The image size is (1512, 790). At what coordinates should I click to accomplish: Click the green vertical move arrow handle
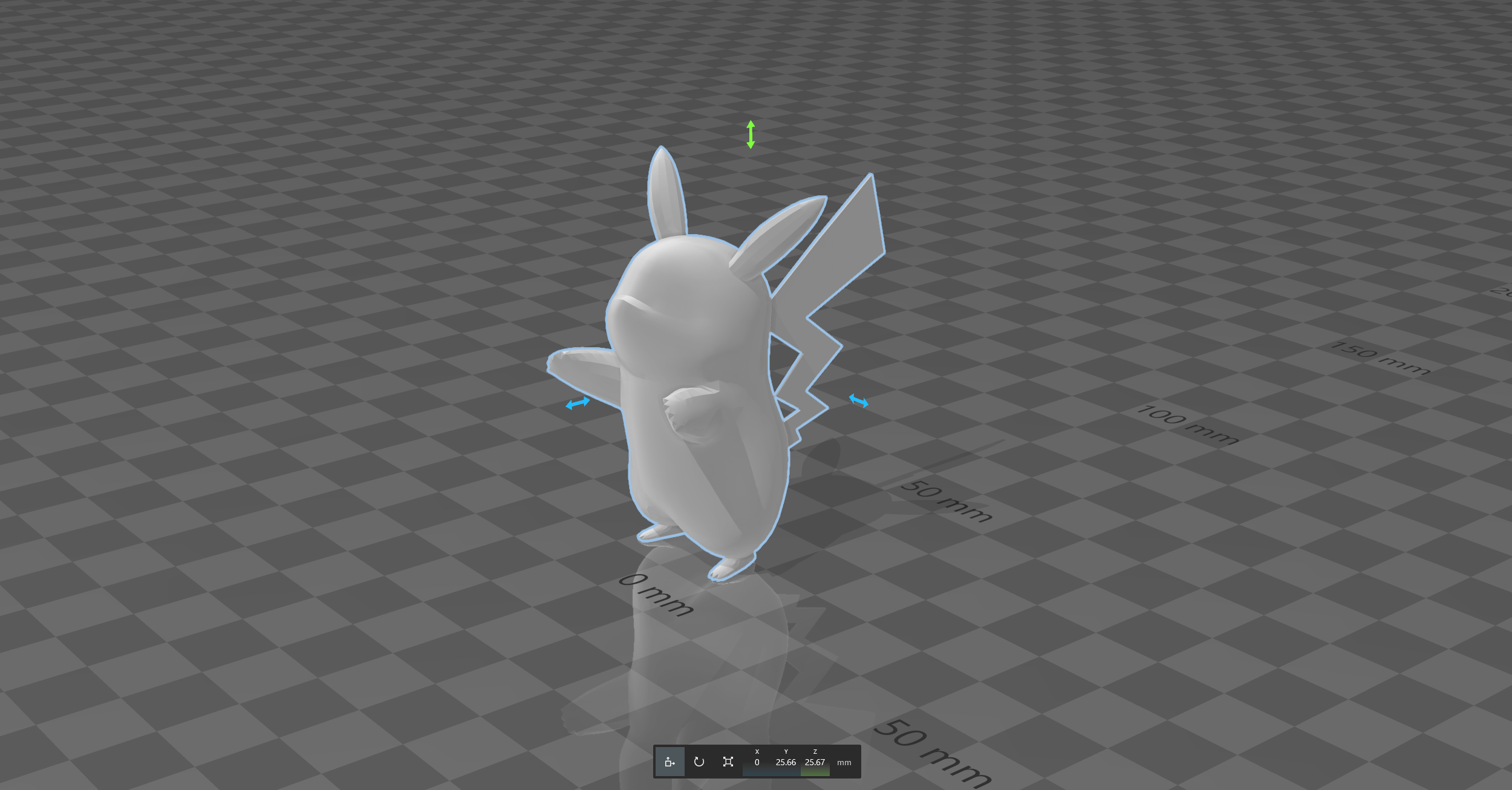tap(751, 134)
